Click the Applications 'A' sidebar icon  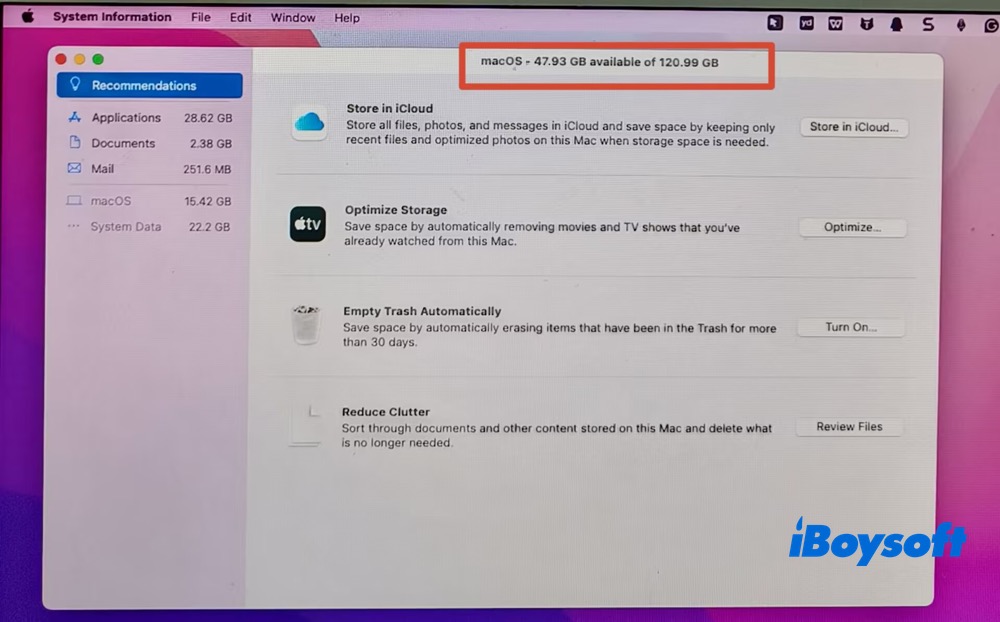click(x=75, y=117)
